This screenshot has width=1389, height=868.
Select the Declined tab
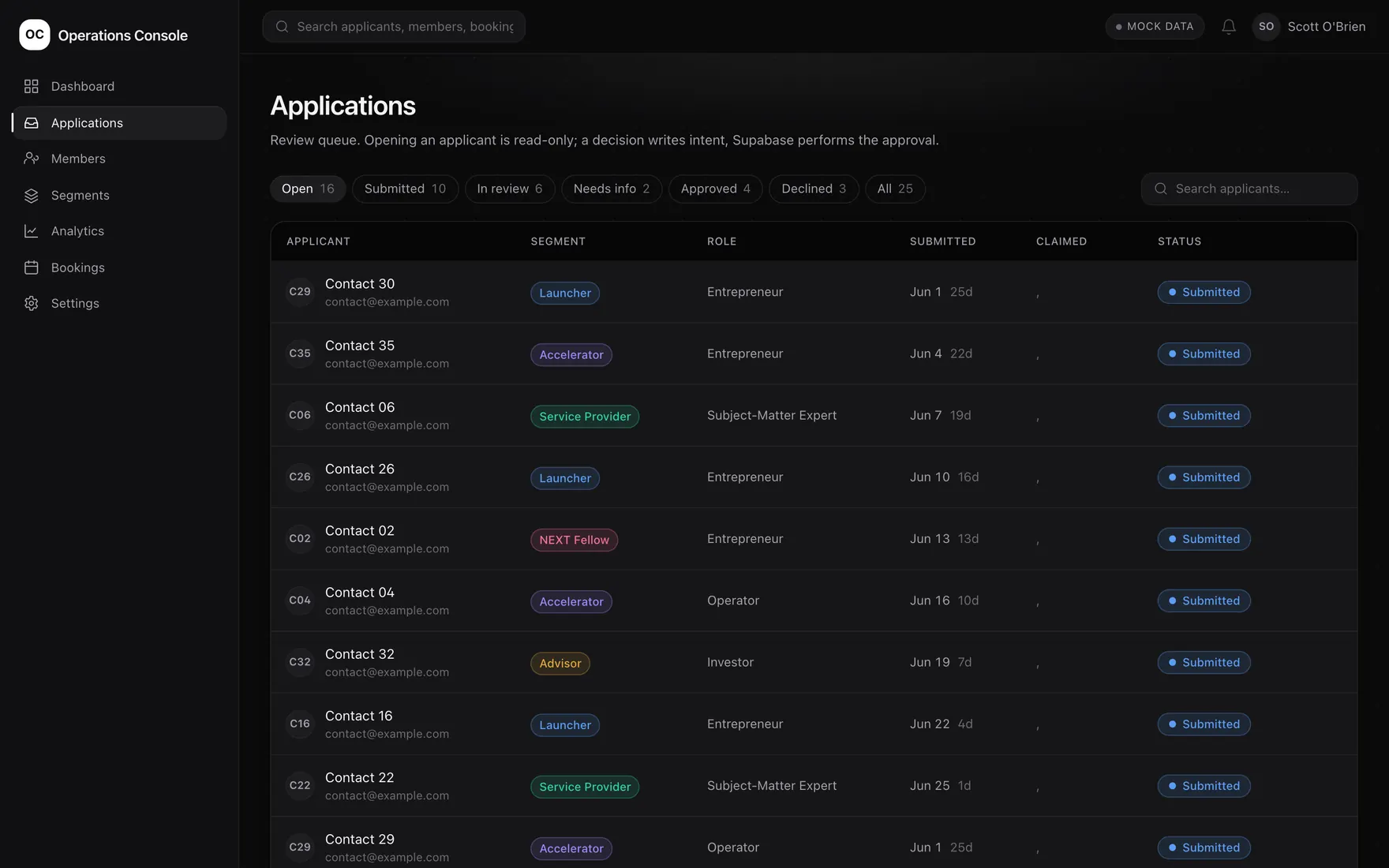tap(814, 189)
